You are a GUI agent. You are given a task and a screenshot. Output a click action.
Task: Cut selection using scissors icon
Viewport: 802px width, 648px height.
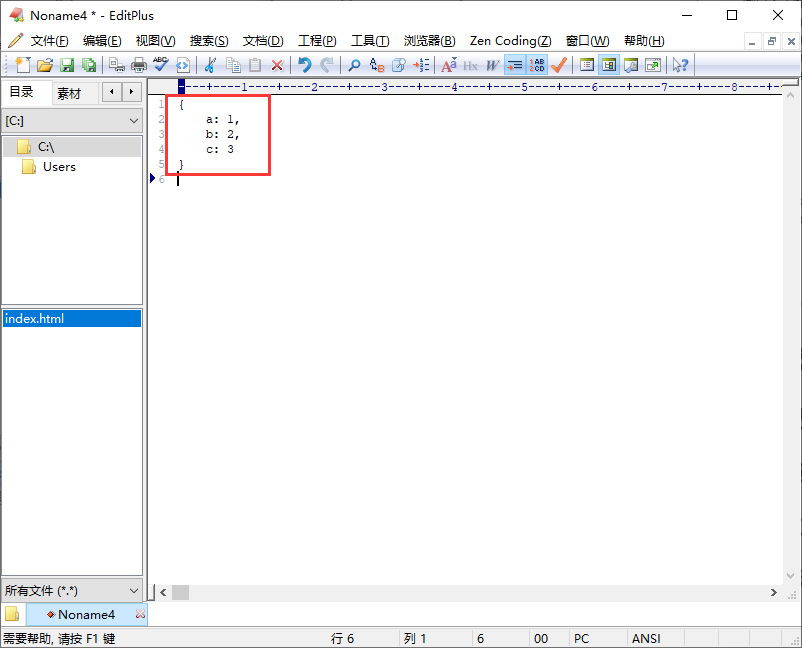[211, 65]
